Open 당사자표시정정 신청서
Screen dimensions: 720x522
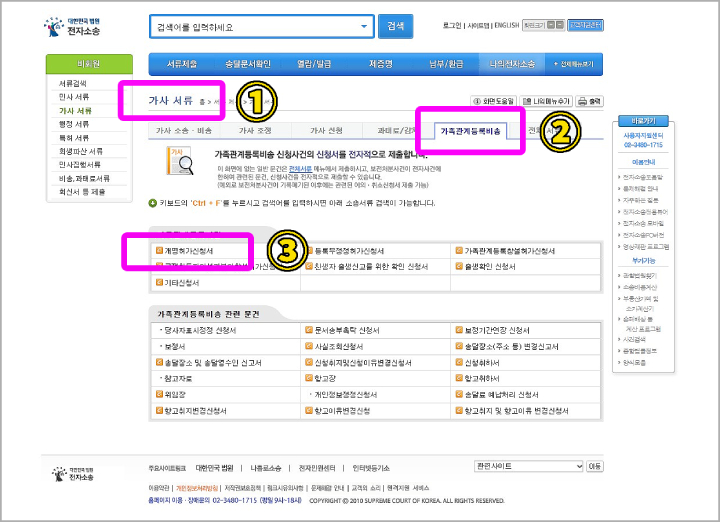tap(200, 330)
